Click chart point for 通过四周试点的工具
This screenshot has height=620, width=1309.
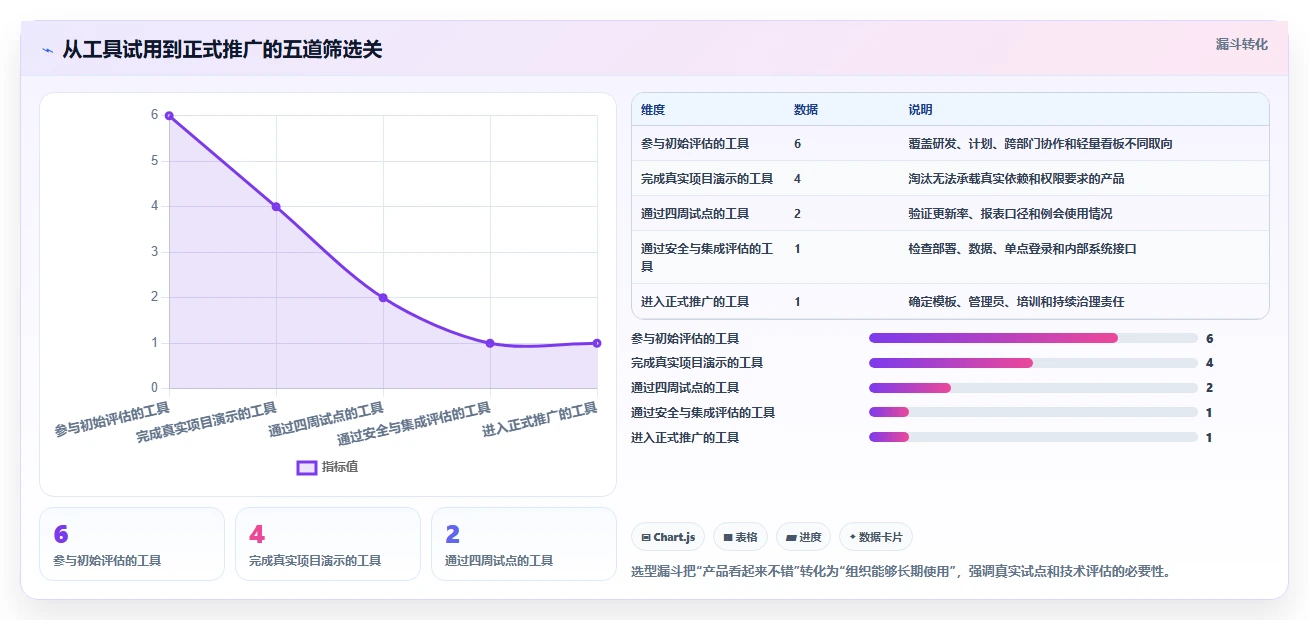pos(383,298)
